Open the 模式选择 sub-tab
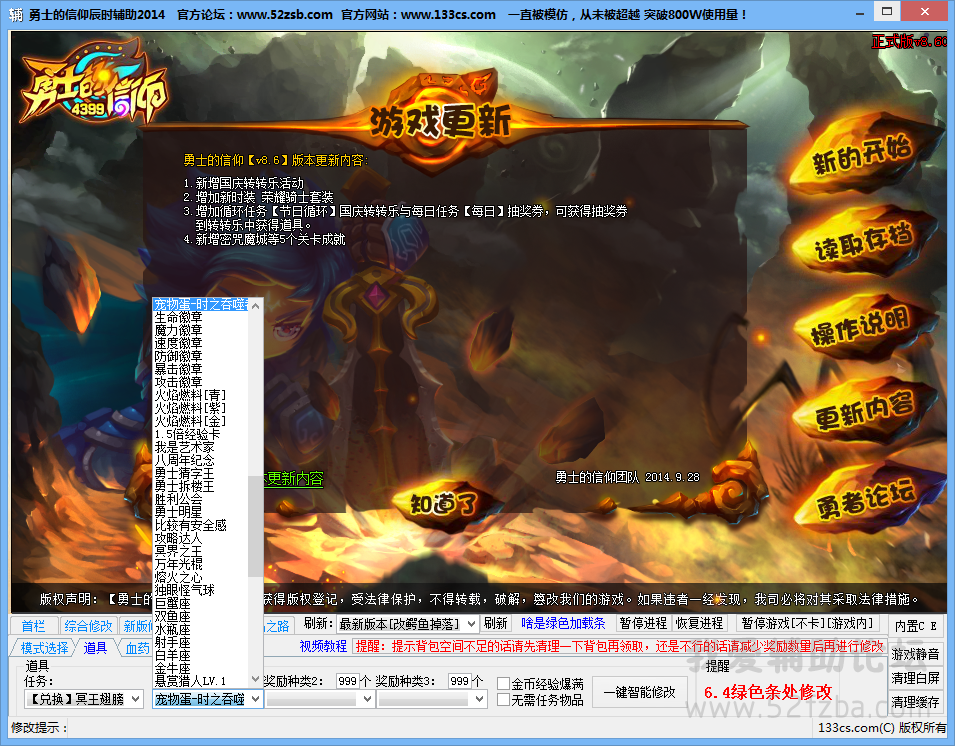This screenshot has width=955, height=746. click(x=43, y=647)
